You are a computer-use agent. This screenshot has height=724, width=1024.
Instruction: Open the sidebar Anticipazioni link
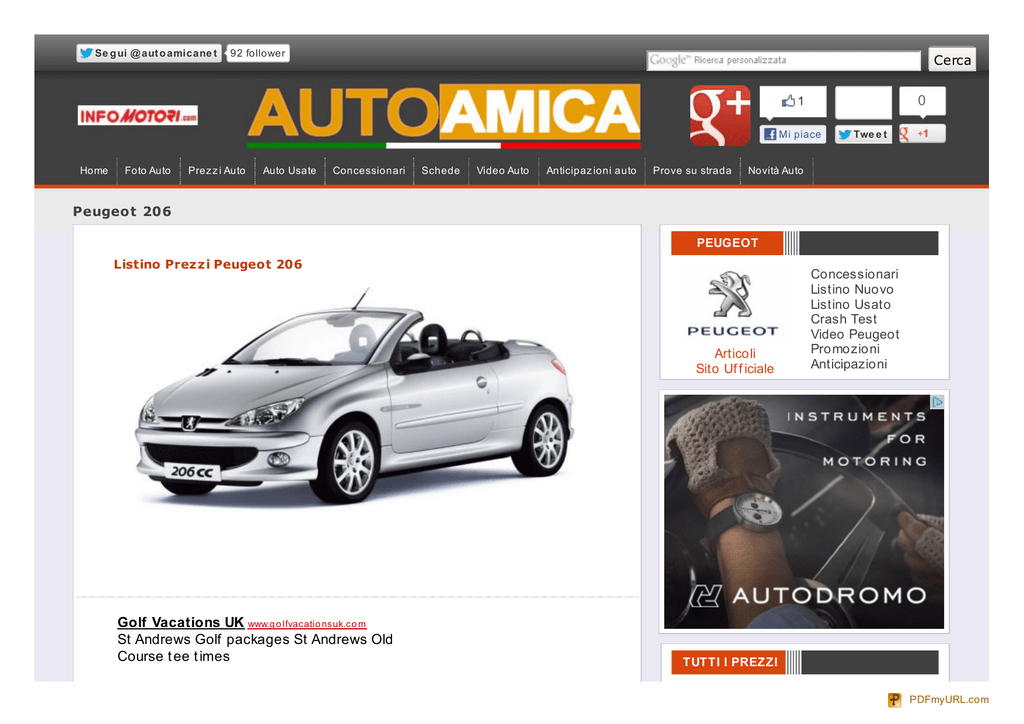coord(848,364)
